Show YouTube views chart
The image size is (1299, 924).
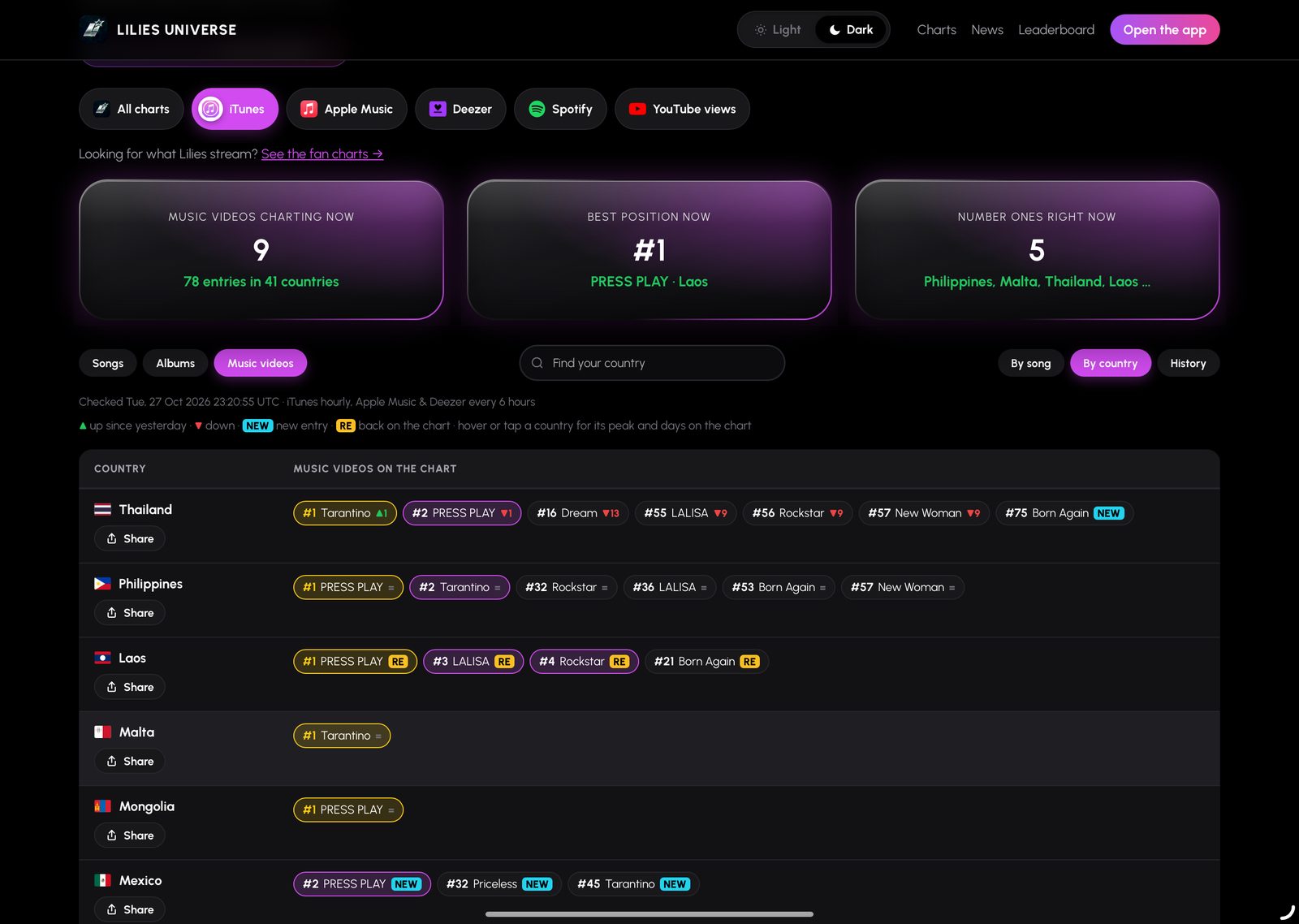tap(682, 109)
